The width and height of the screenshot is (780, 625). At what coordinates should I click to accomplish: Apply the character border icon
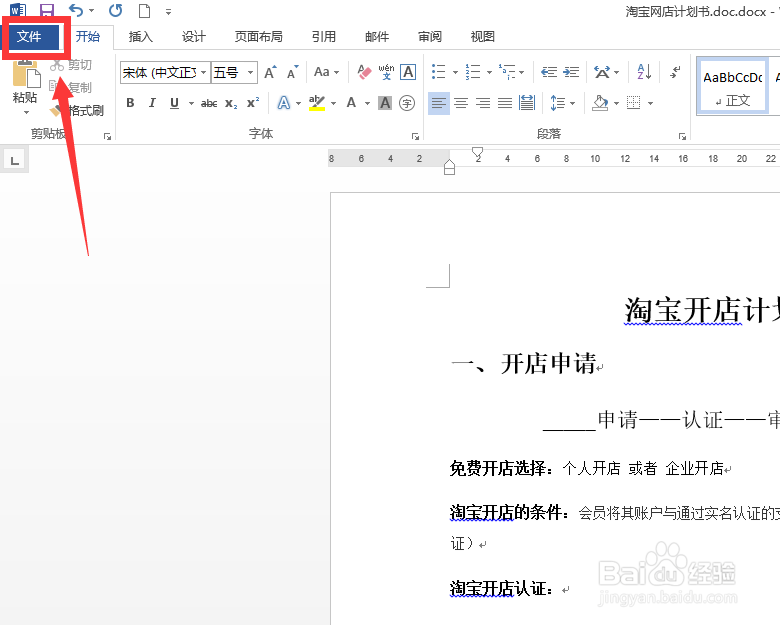[x=408, y=73]
